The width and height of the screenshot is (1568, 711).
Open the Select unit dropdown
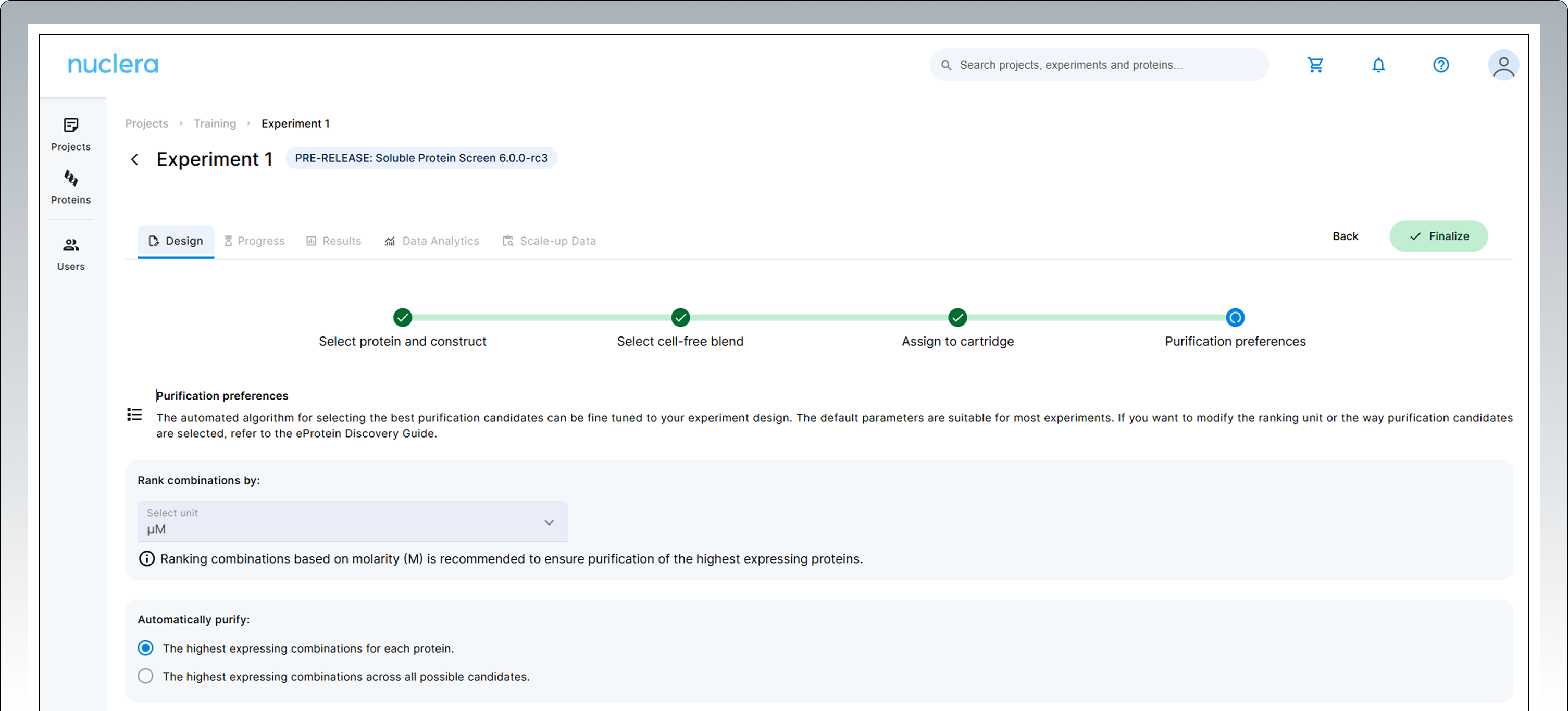353,522
